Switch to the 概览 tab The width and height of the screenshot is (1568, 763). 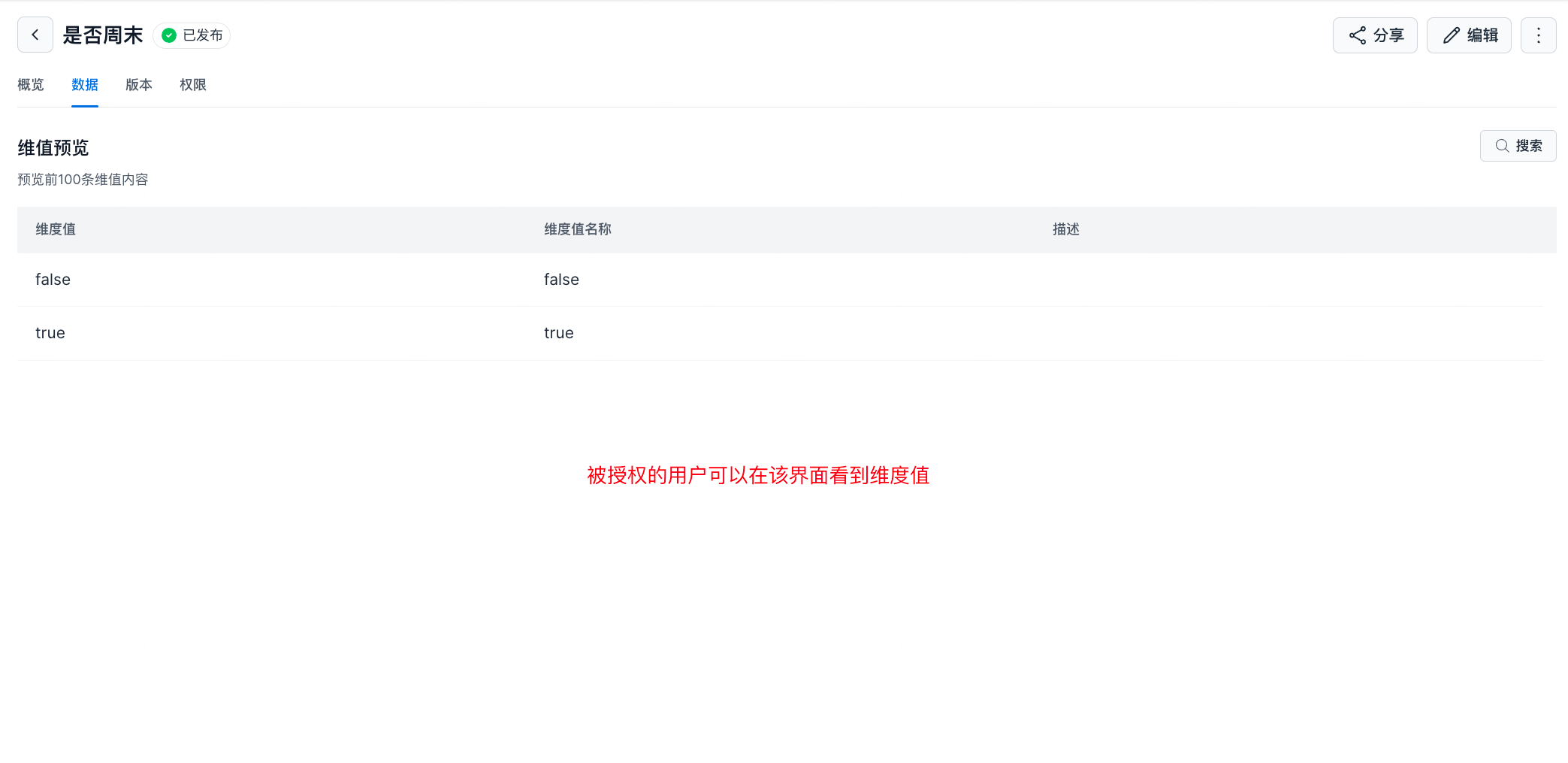(x=31, y=85)
